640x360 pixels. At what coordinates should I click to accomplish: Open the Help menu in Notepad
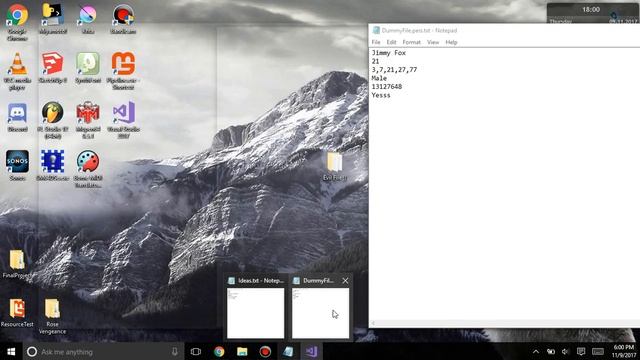click(451, 42)
